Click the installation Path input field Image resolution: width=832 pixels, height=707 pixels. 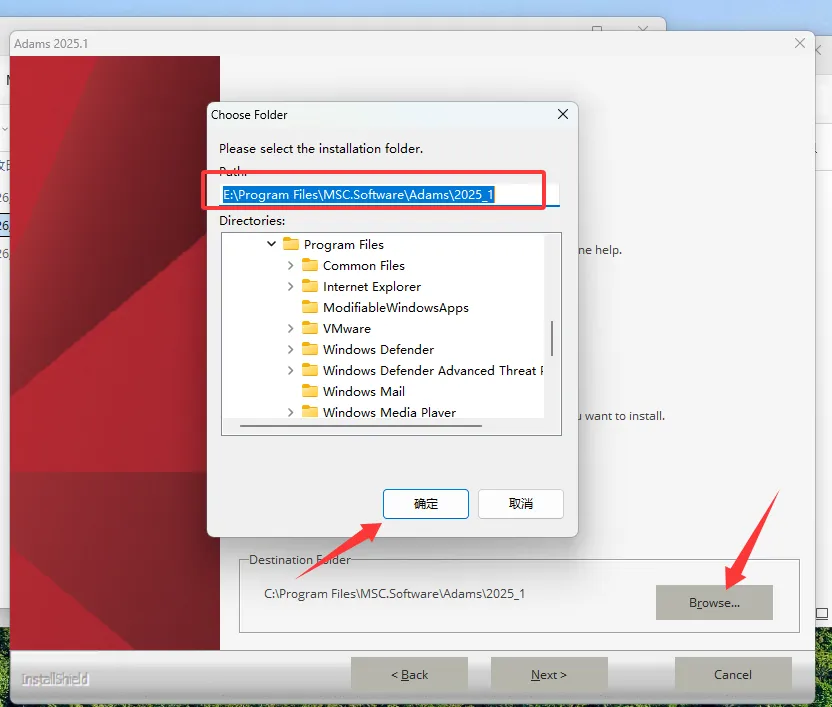[389, 195]
